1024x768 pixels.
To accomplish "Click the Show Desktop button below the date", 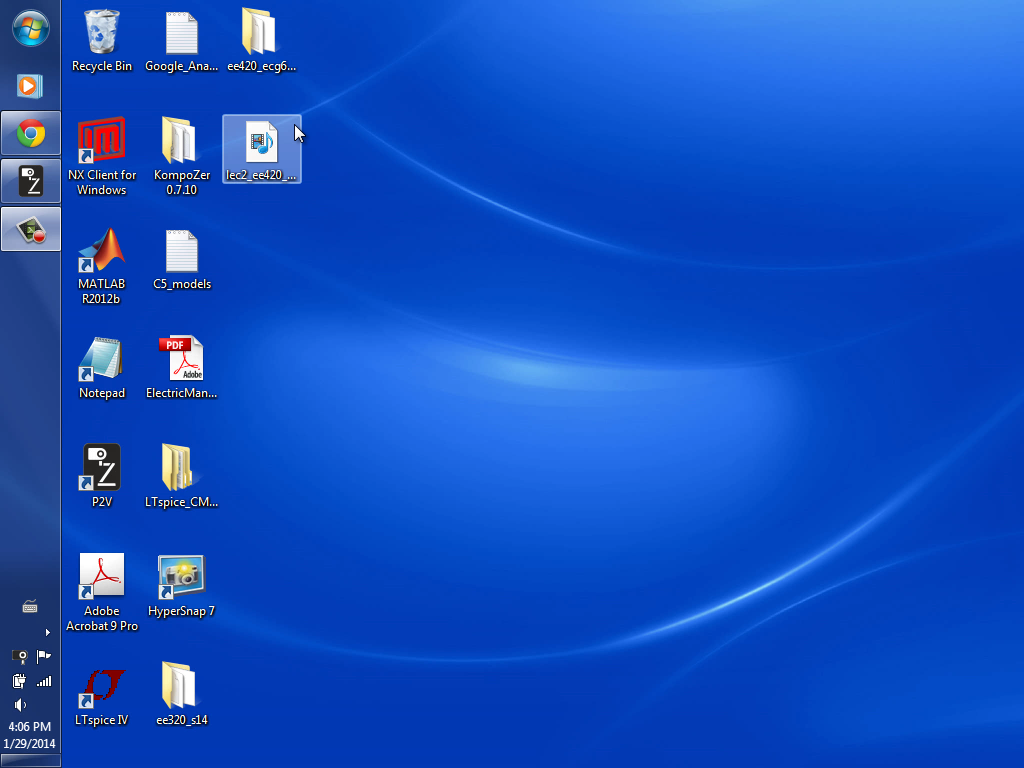I will (x=31, y=761).
